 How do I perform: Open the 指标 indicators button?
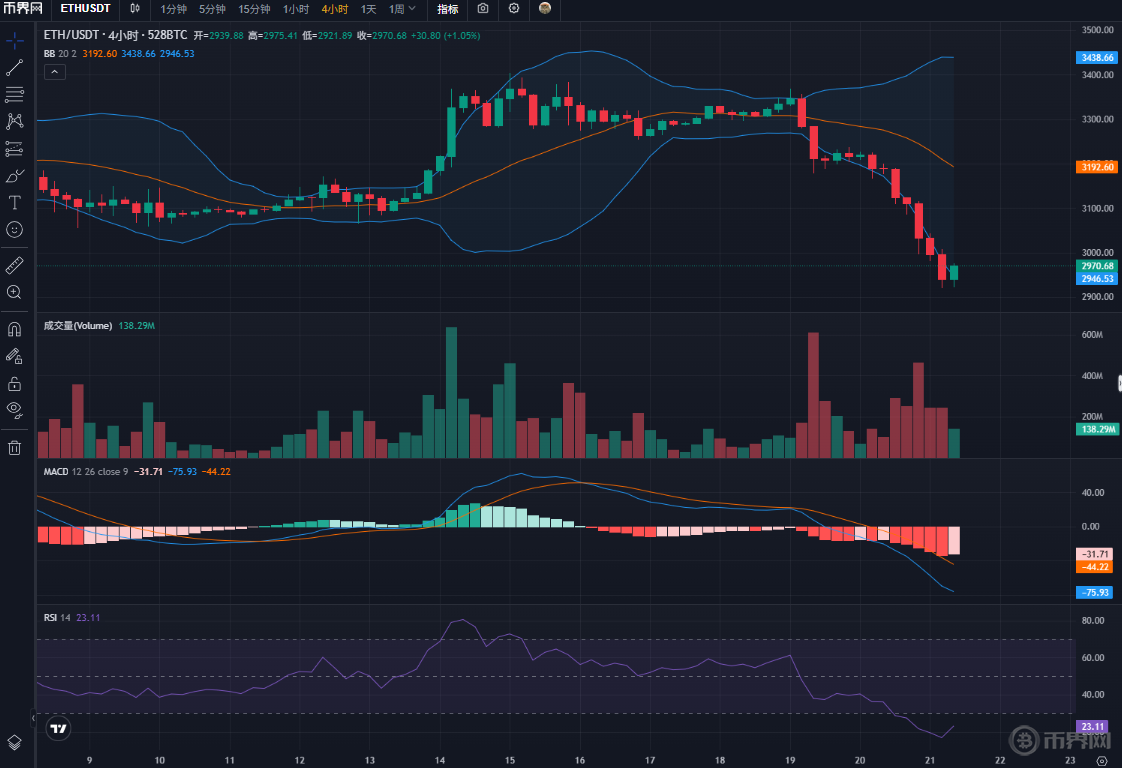coord(448,9)
